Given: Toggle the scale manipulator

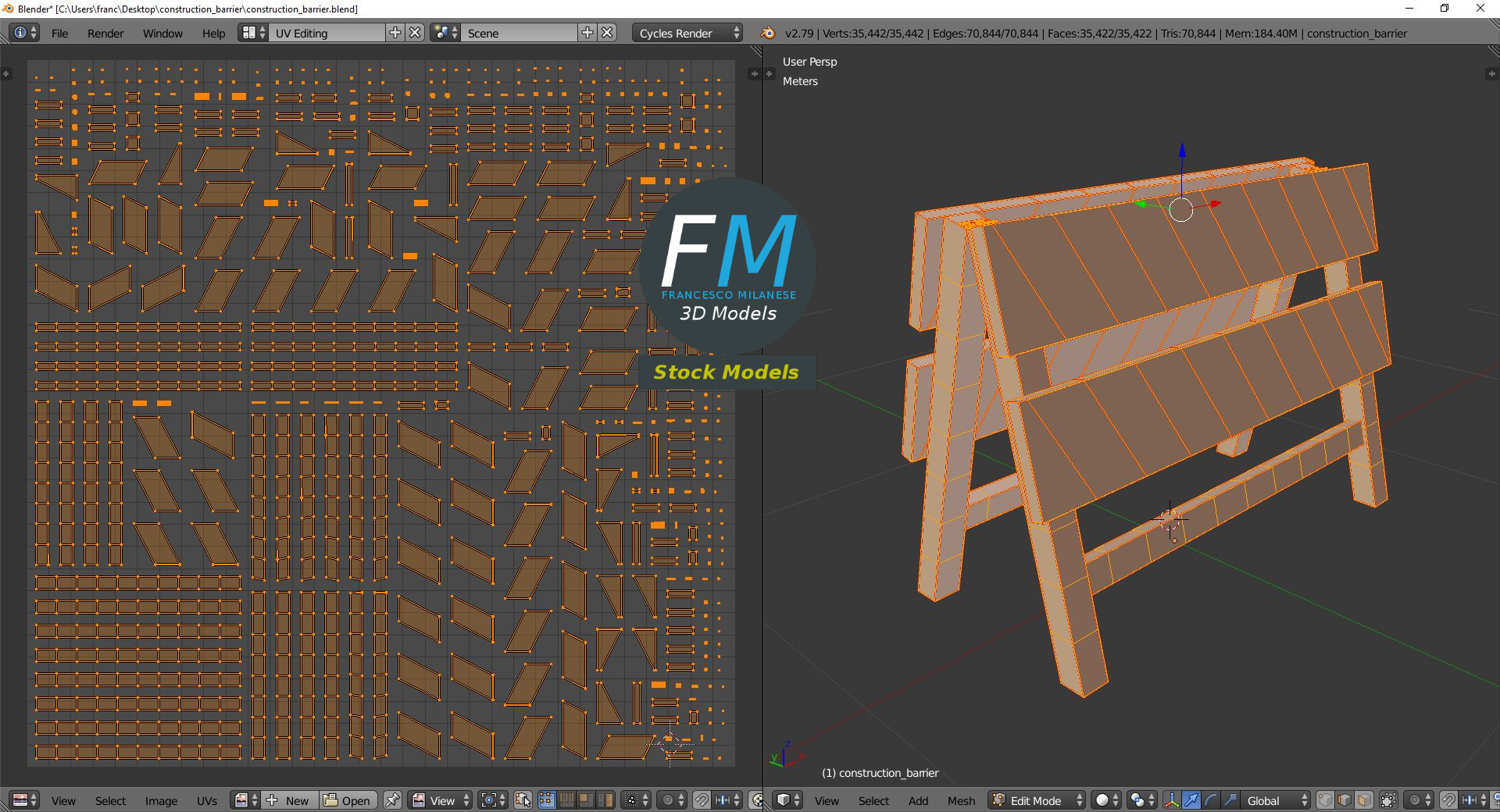Looking at the screenshot, I should (1230, 800).
